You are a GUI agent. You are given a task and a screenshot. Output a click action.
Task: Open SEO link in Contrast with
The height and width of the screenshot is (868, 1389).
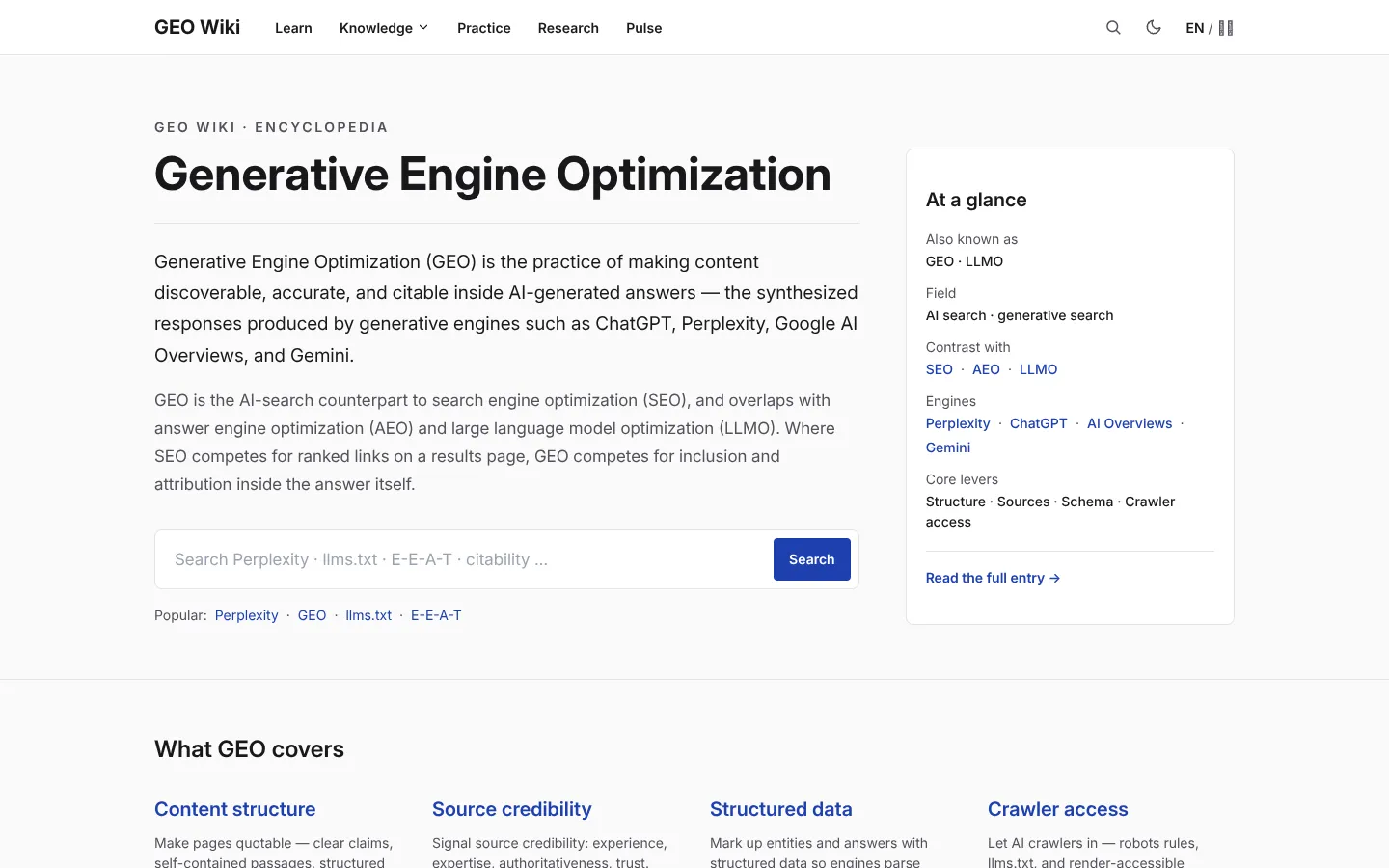[x=939, y=369]
